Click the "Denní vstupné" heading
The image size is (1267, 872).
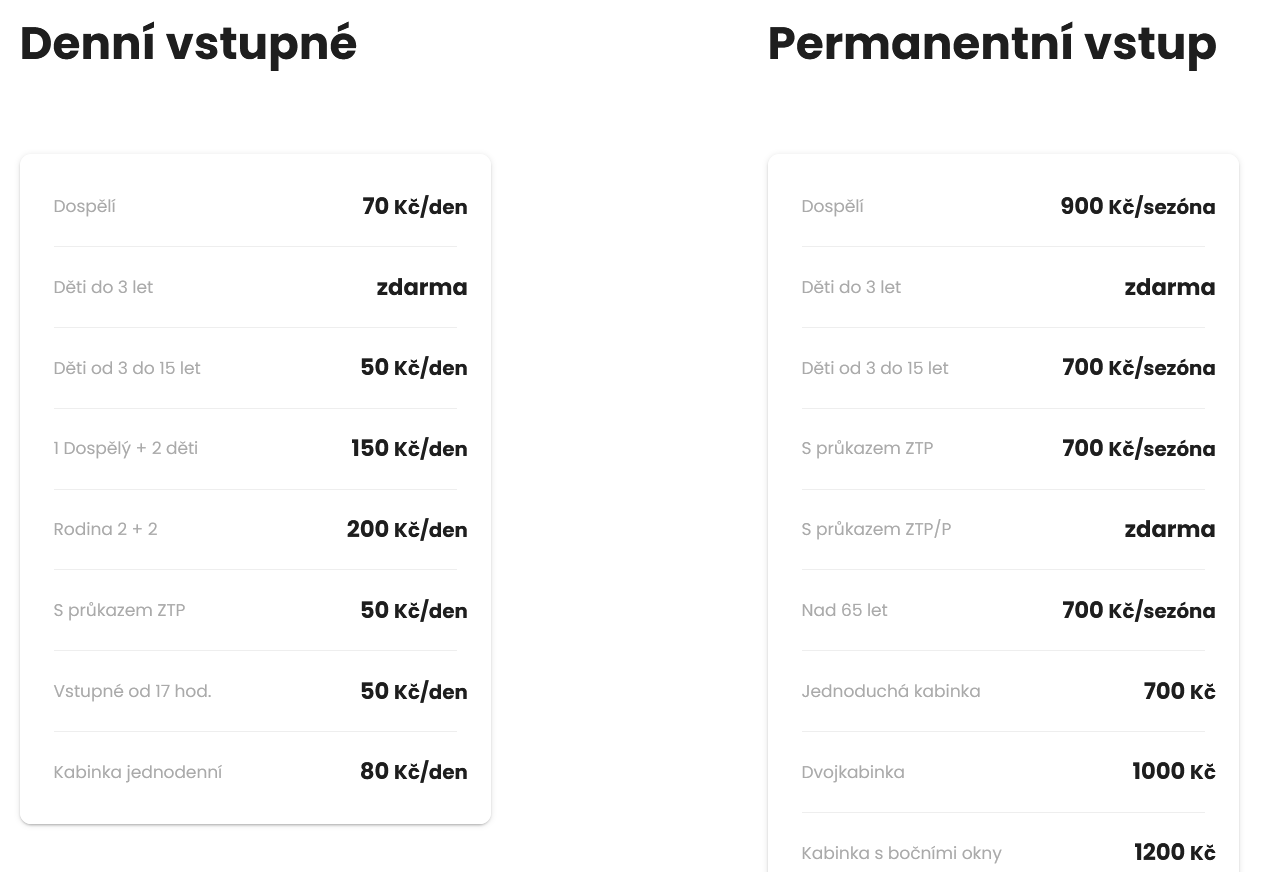pos(188,44)
